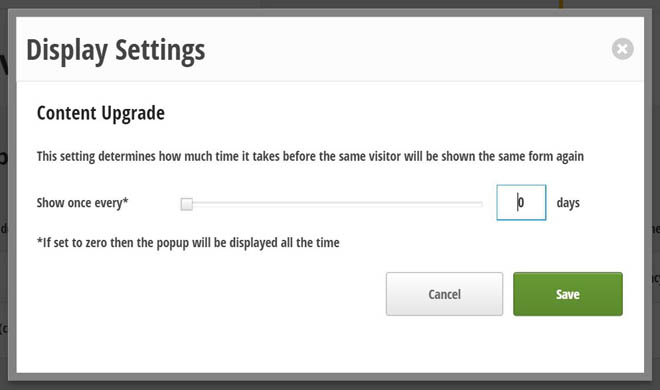Cancel the display settings changes
Viewport: 660px width, 390px height.
[444, 294]
